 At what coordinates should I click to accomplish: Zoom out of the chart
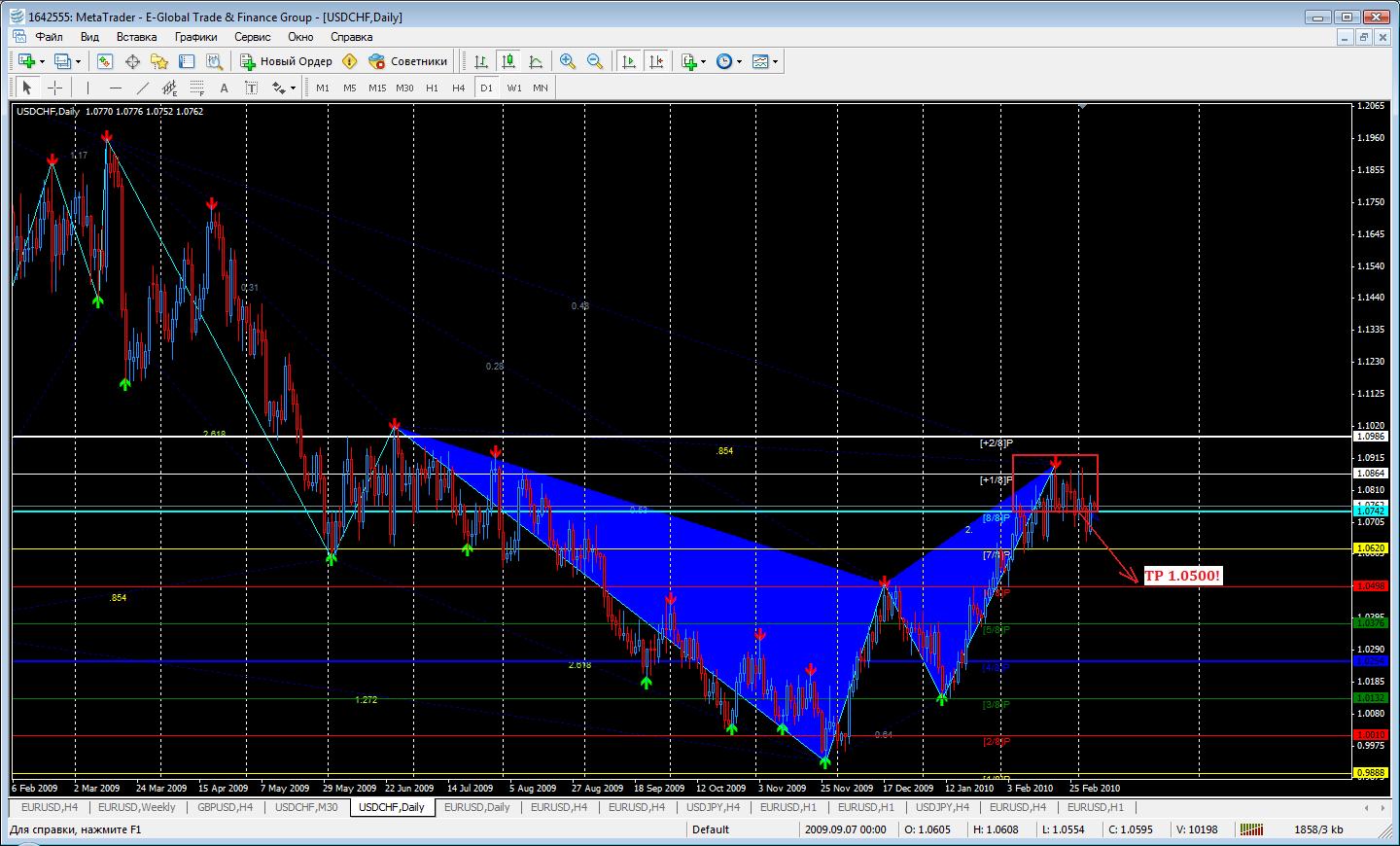pyautogui.click(x=595, y=61)
